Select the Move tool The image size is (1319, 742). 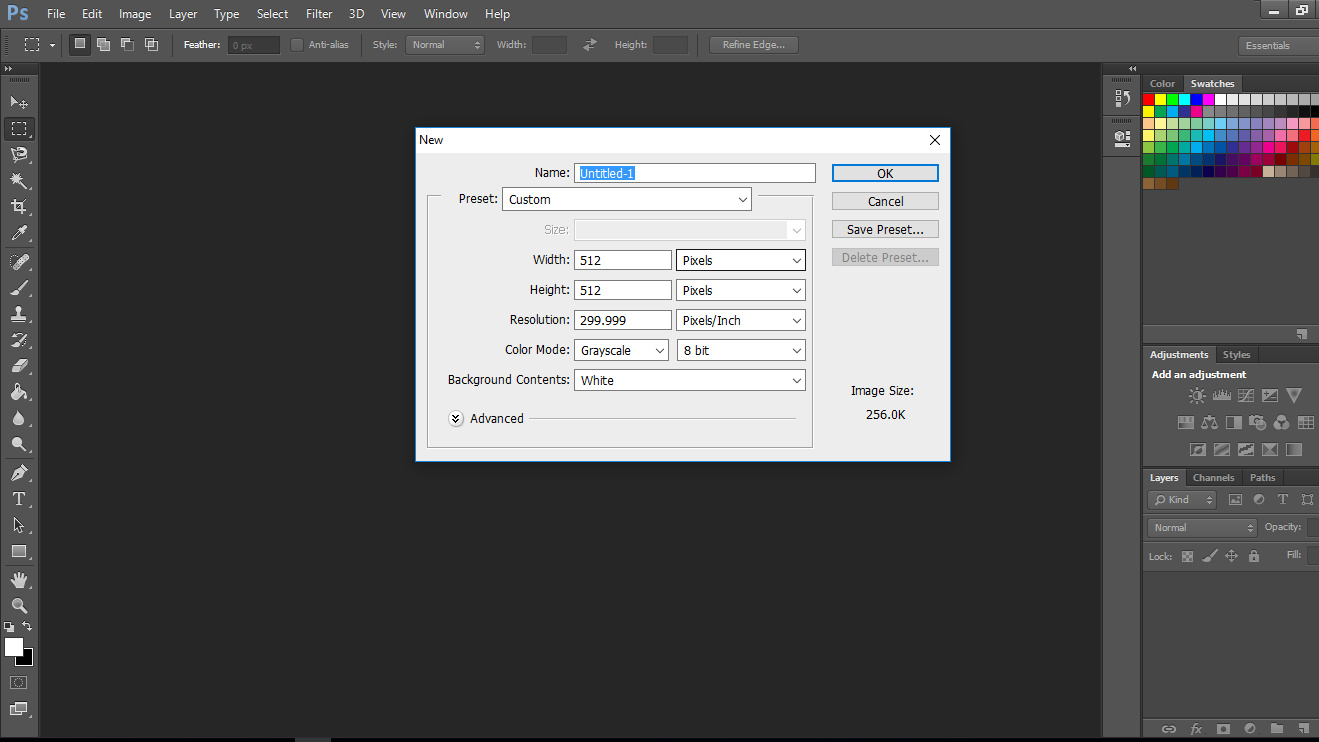(19, 102)
